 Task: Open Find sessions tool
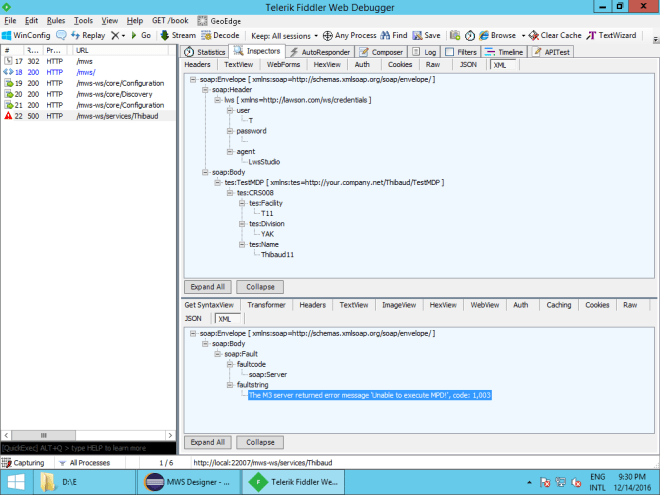click(x=393, y=35)
